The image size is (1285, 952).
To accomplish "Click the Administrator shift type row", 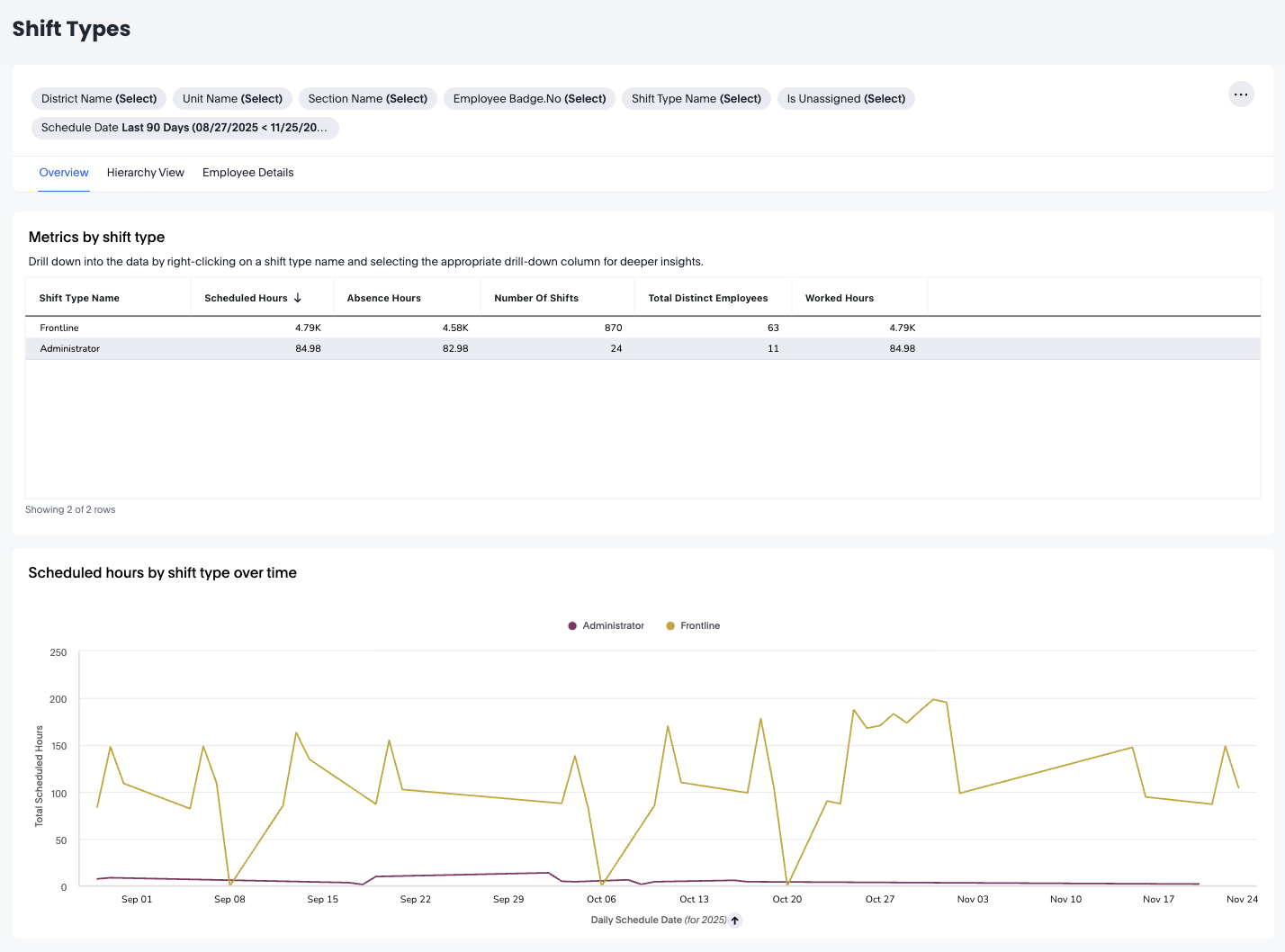I will (x=69, y=348).
